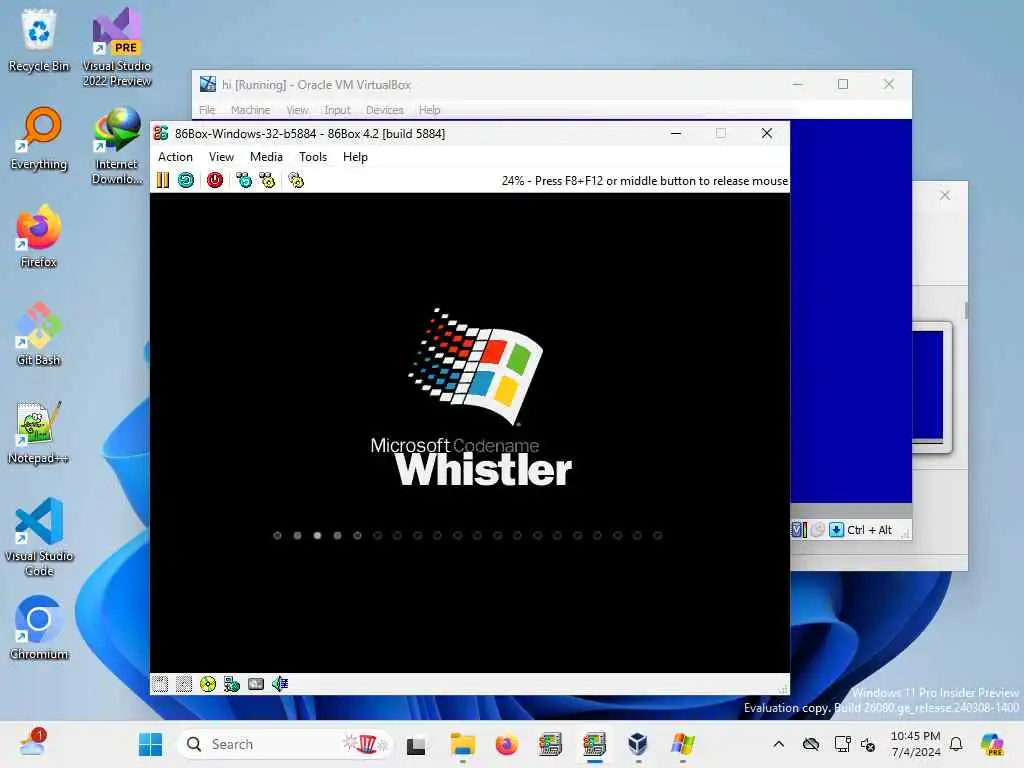
Task: Select Internet Download Manager desktop icon
Action: [117, 145]
